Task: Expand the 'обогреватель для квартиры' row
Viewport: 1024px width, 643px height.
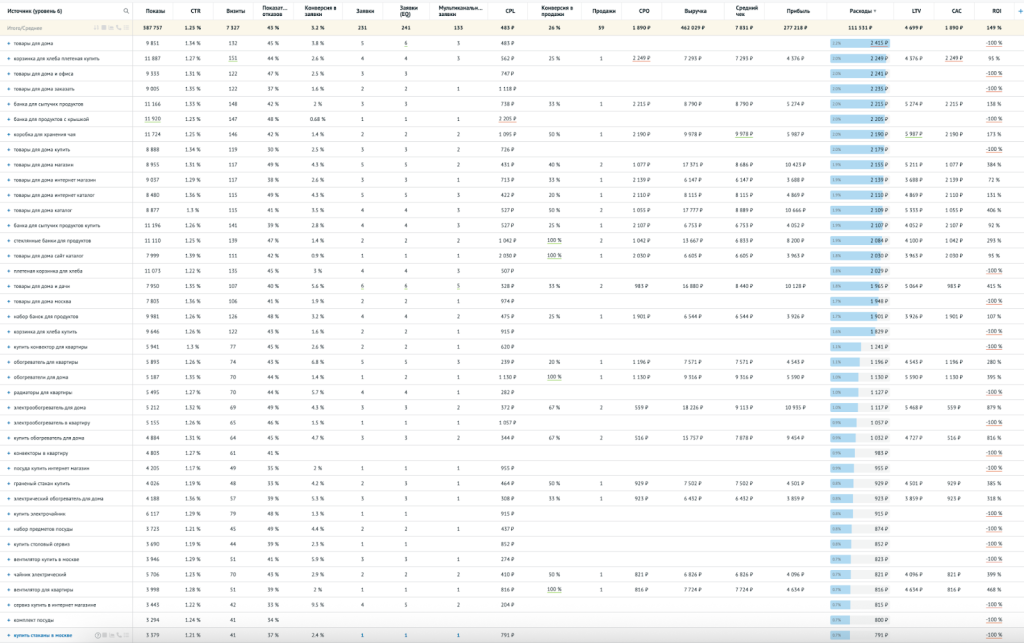Action: pos(8,362)
